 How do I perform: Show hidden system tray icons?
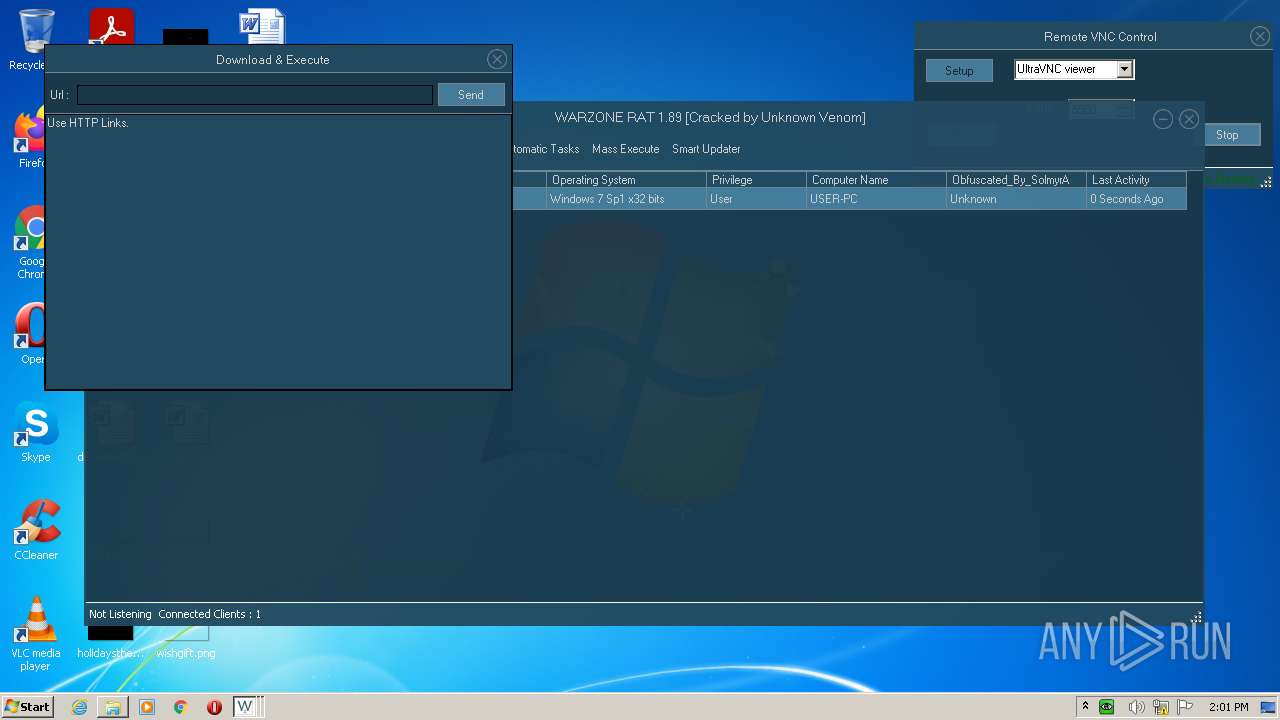click(x=1085, y=707)
